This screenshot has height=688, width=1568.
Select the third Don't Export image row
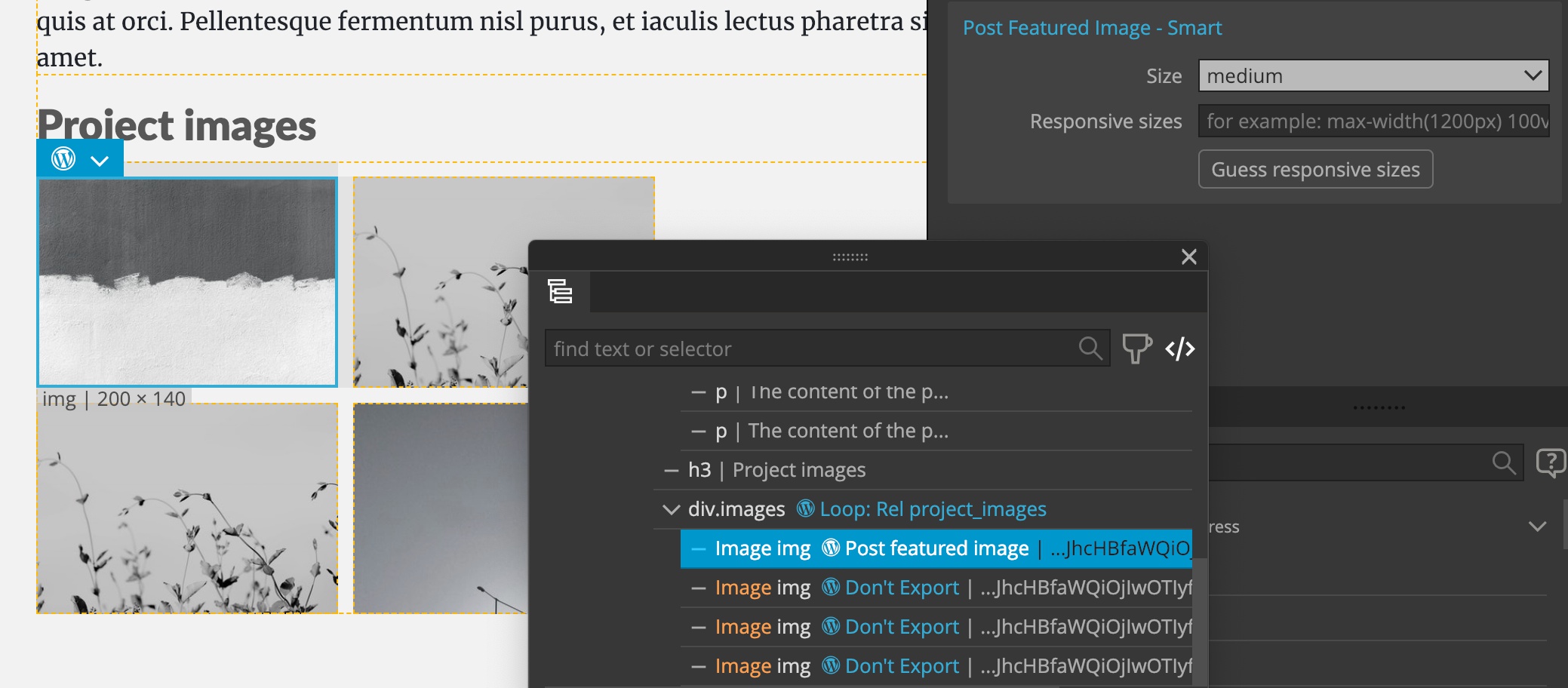[x=936, y=666]
